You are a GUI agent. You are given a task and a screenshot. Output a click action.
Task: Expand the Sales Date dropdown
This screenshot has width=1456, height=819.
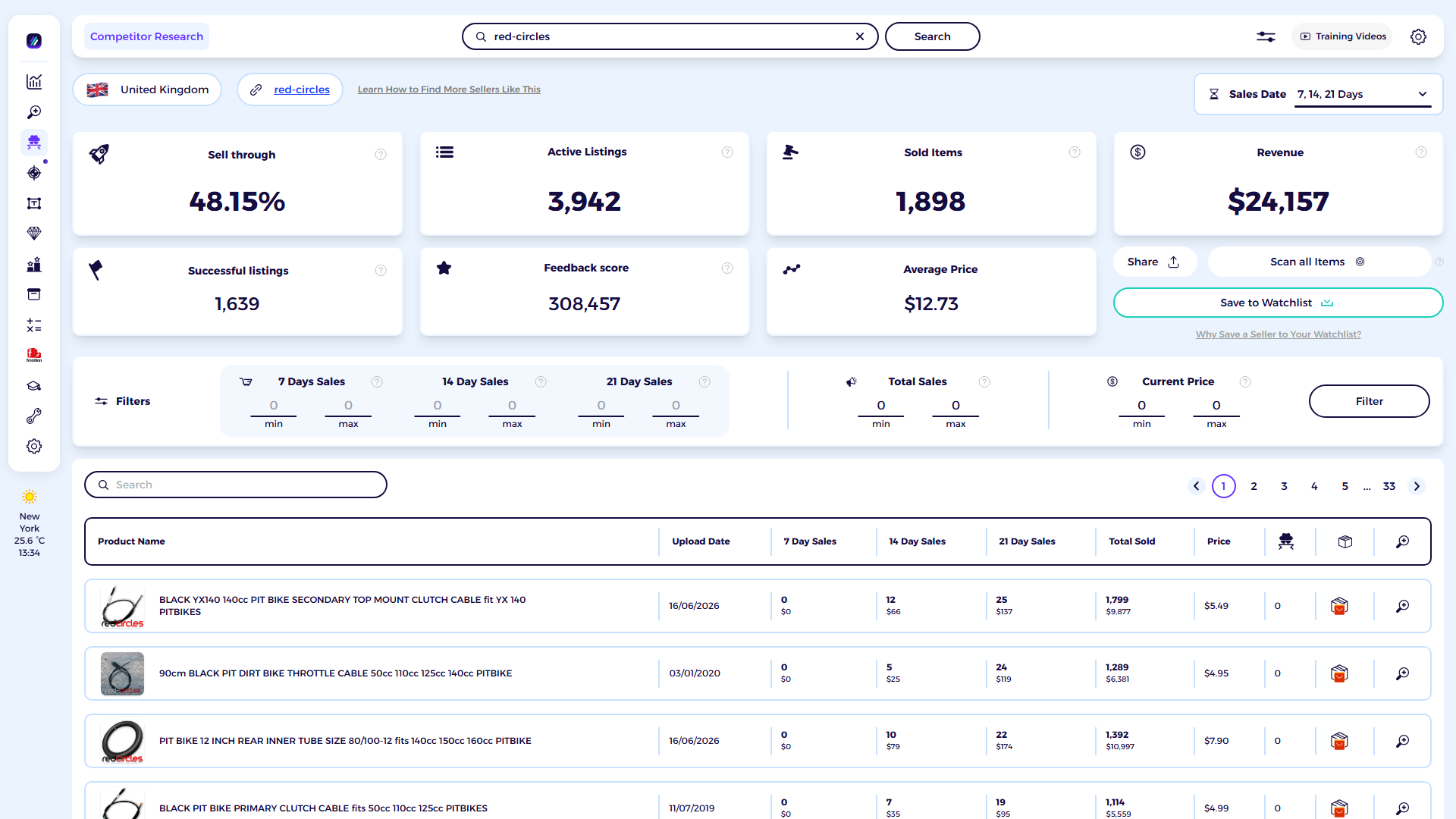point(1363,94)
